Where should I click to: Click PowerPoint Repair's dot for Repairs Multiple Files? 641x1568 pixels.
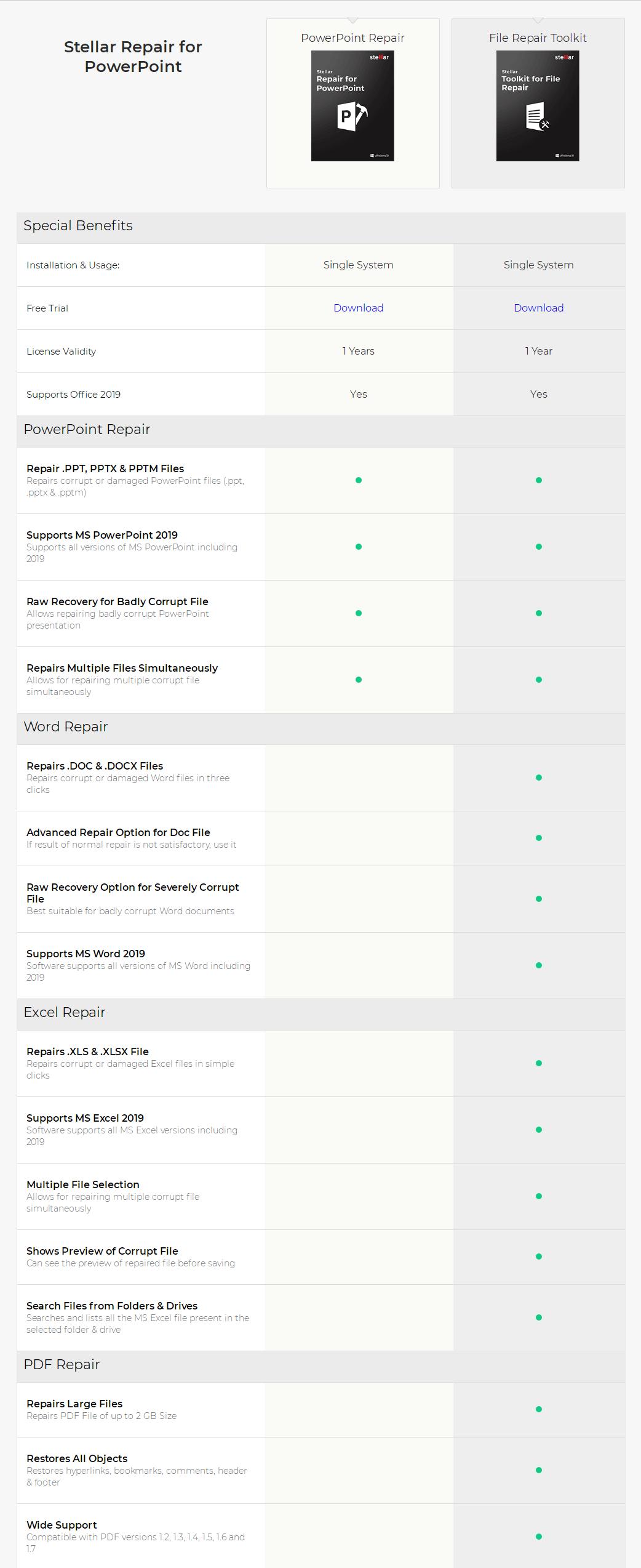tap(359, 680)
